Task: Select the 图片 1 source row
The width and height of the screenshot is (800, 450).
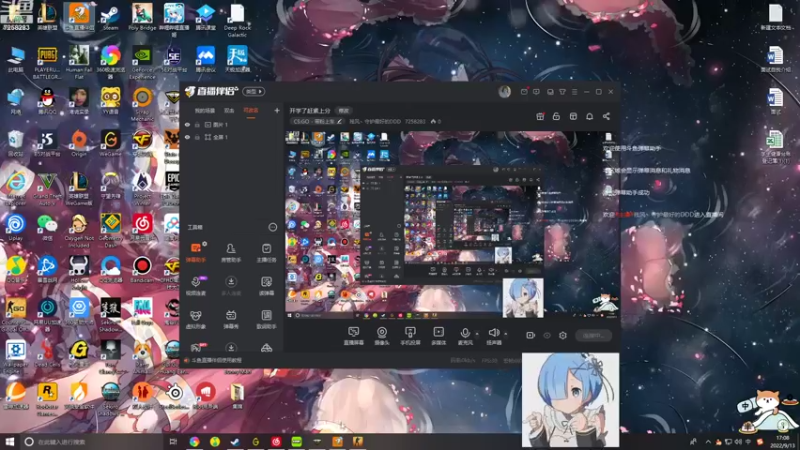Action: tap(232, 124)
